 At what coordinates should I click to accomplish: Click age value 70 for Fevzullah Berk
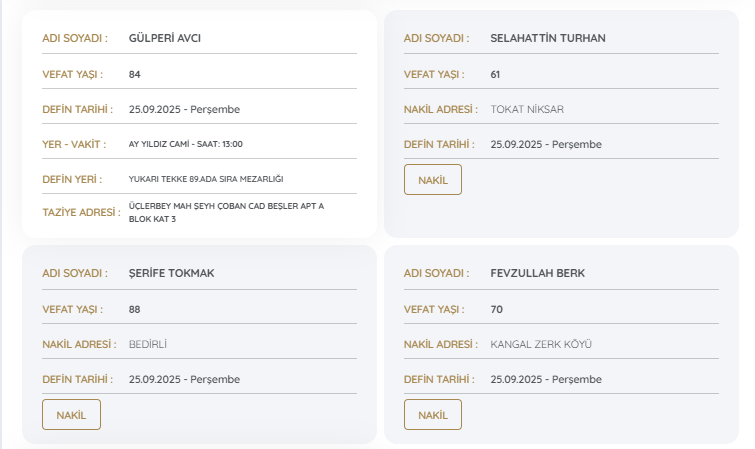pos(496,309)
